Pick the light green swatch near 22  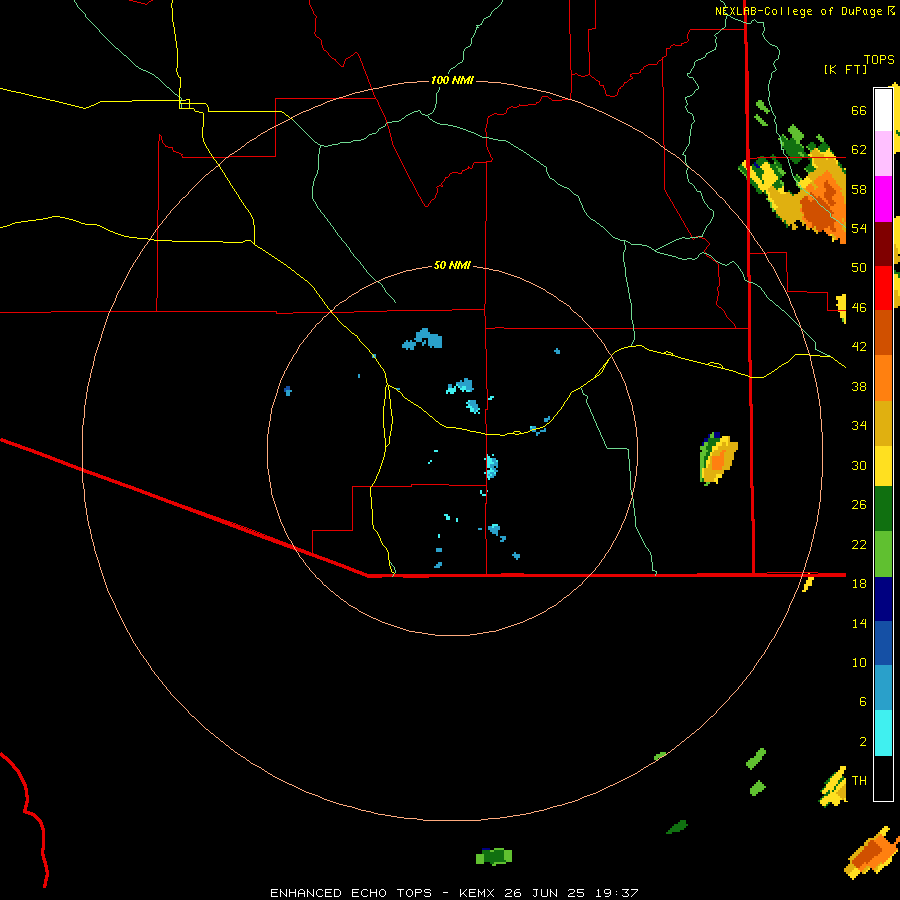pos(883,554)
